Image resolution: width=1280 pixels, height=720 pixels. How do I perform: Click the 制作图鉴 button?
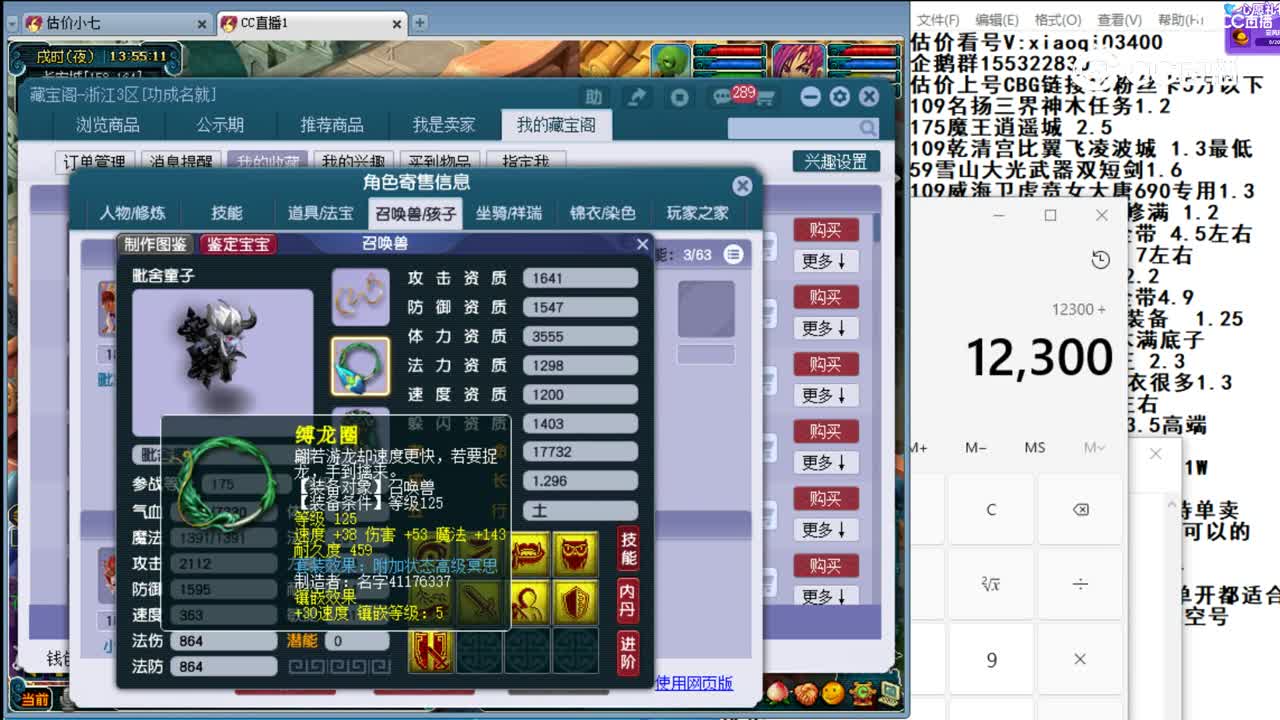tap(156, 244)
